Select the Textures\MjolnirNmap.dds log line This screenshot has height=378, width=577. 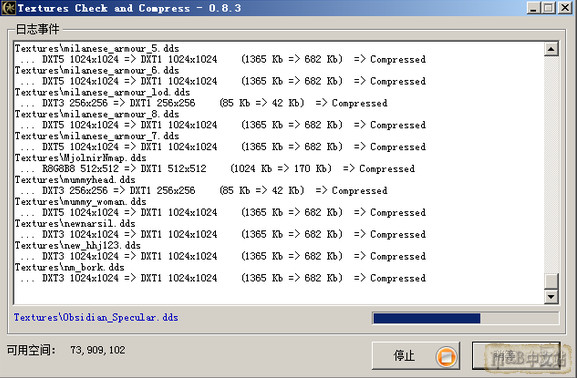click(x=81, y=158)
